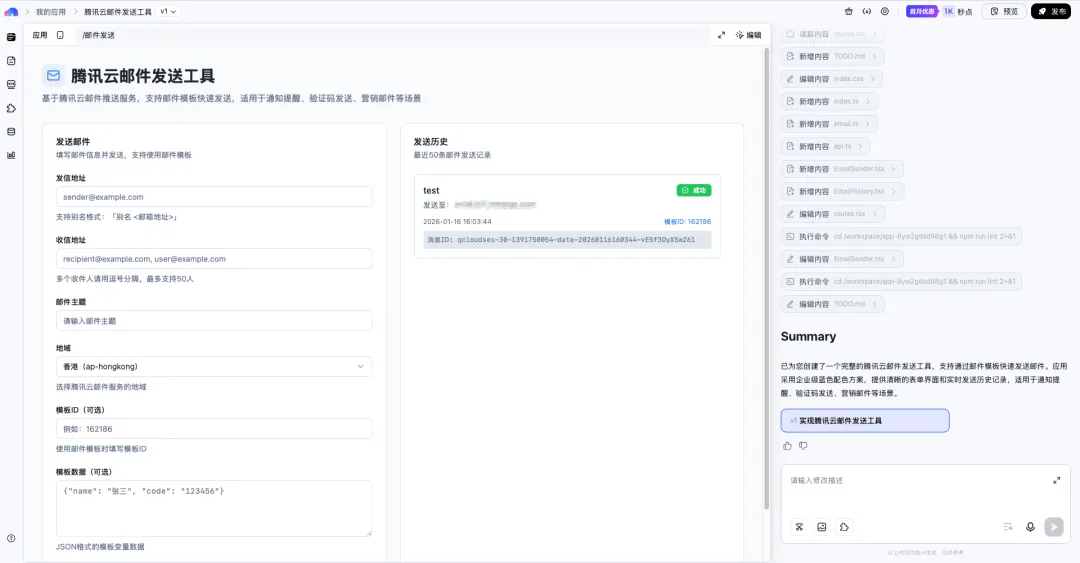Start voice input with the microphone icon
Image resolution: width=1080 pixels, height=563 pixels.
pyautogui.click(x=1030, y=527)
